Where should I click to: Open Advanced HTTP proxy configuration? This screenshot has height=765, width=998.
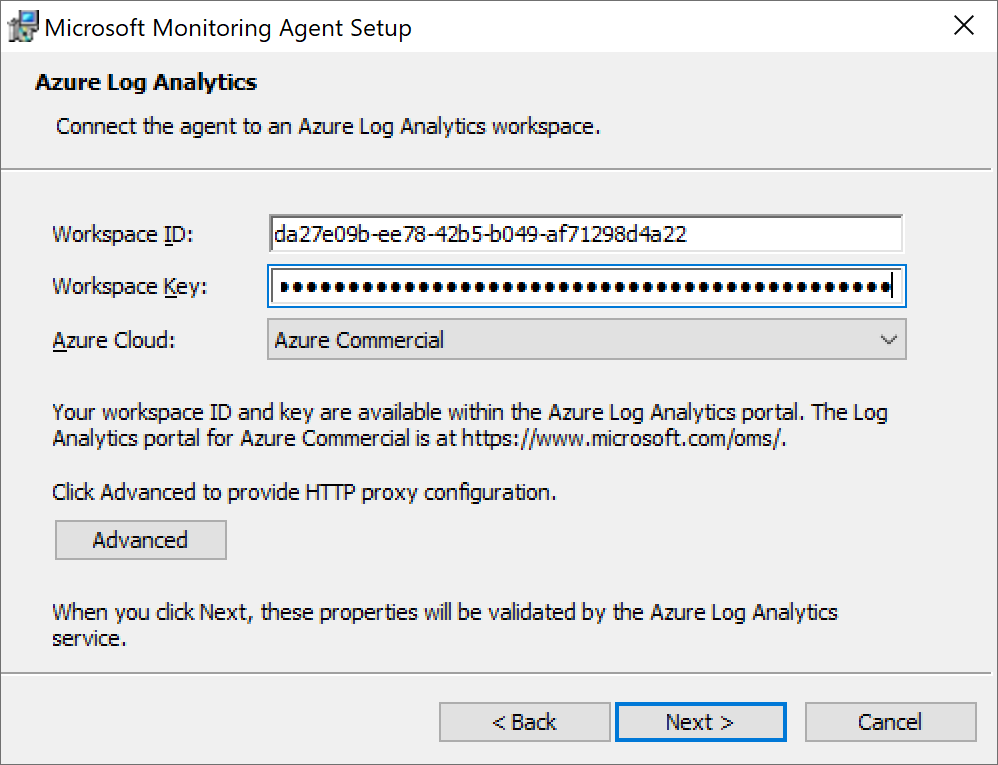[x=141, y=540]
